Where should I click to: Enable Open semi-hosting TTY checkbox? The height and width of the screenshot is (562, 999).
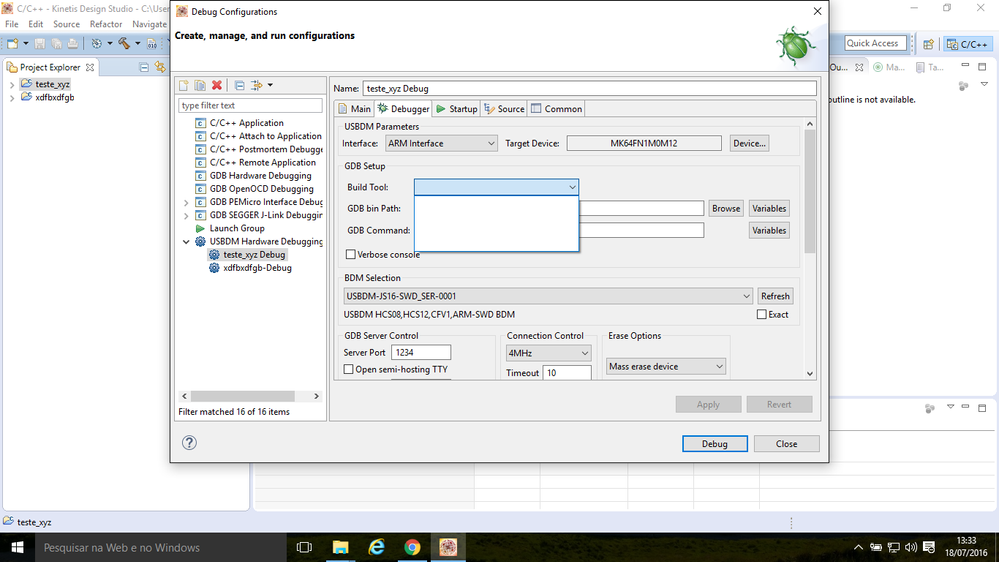tap(349, 369)
